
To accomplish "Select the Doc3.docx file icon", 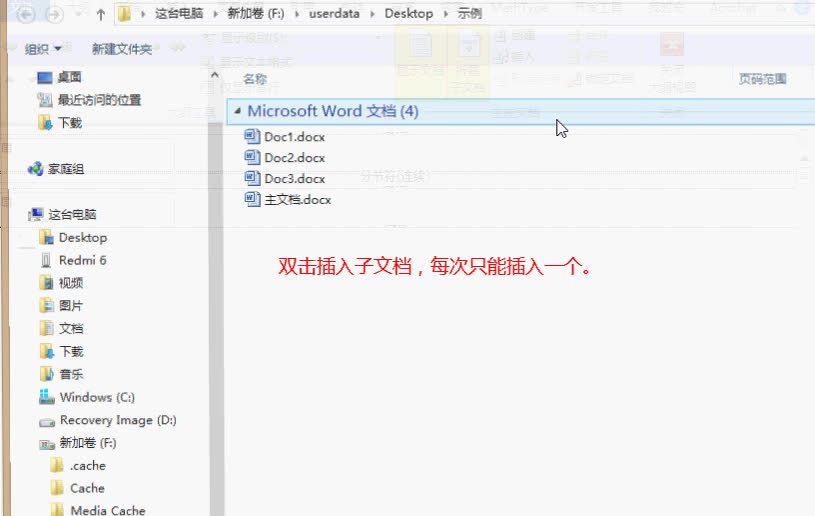I will tap(252, 178).
